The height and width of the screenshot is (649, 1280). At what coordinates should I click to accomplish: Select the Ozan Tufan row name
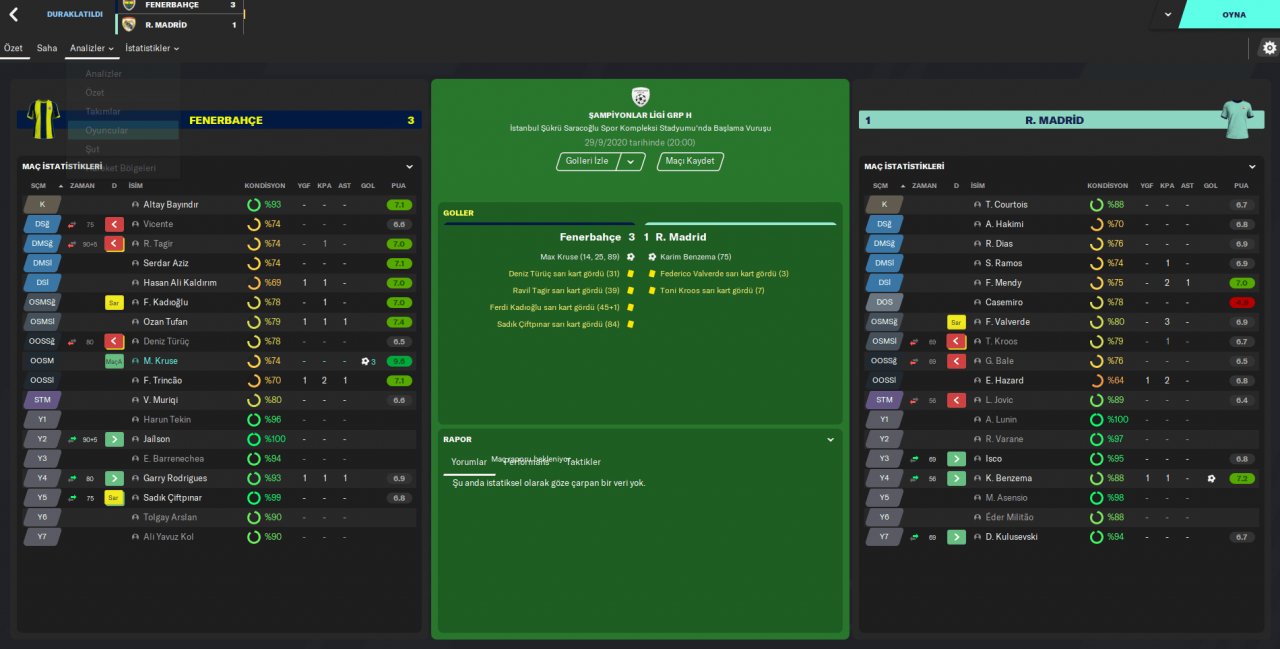[165, 322]
